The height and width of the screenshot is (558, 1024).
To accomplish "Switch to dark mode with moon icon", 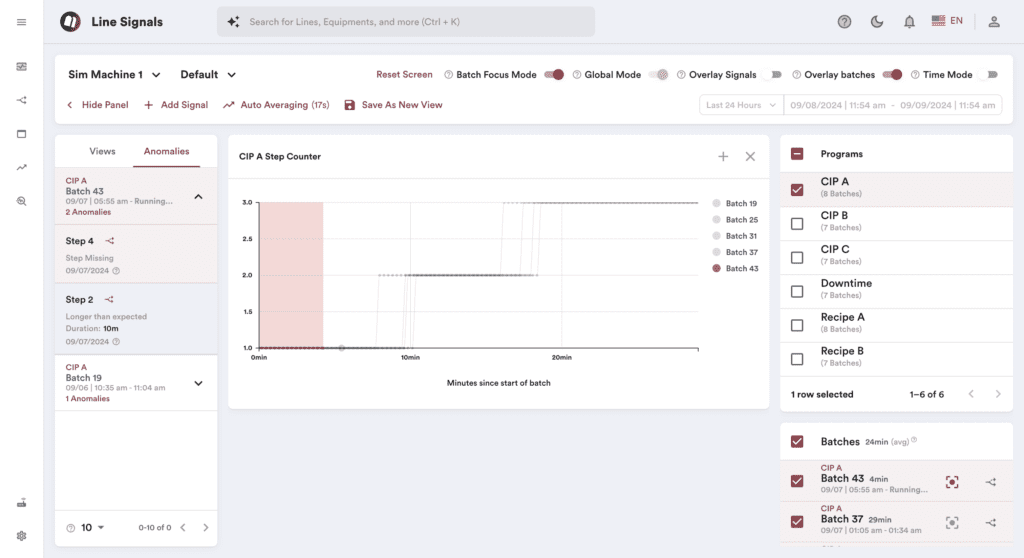I will (876, 22).
